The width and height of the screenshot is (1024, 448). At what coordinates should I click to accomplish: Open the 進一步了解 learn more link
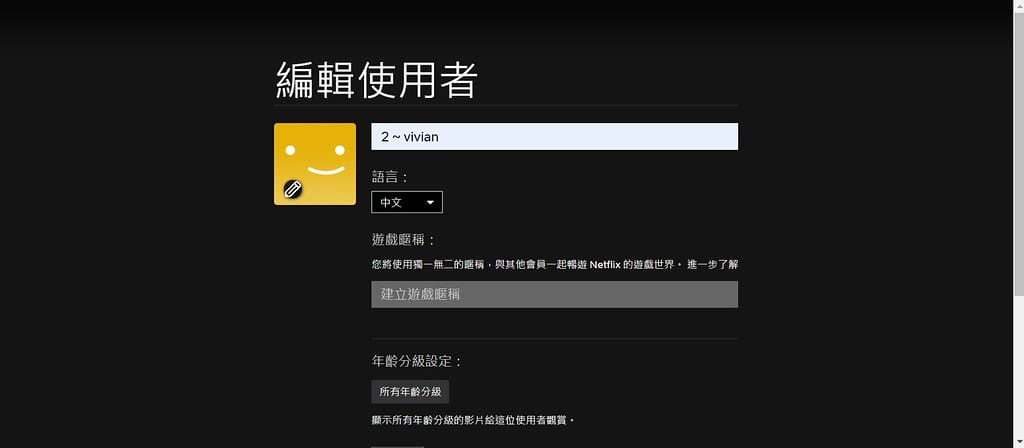pyautogui.click(x=712, y=265)
